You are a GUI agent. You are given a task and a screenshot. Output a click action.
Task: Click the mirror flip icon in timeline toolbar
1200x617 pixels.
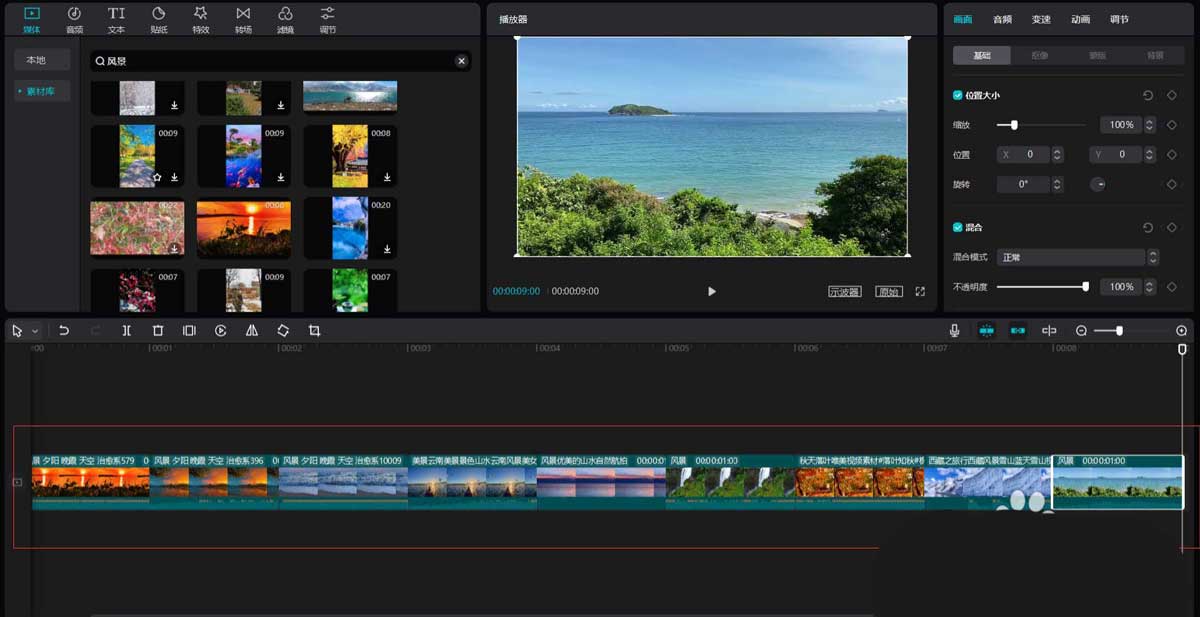click(x=252, y=330)
